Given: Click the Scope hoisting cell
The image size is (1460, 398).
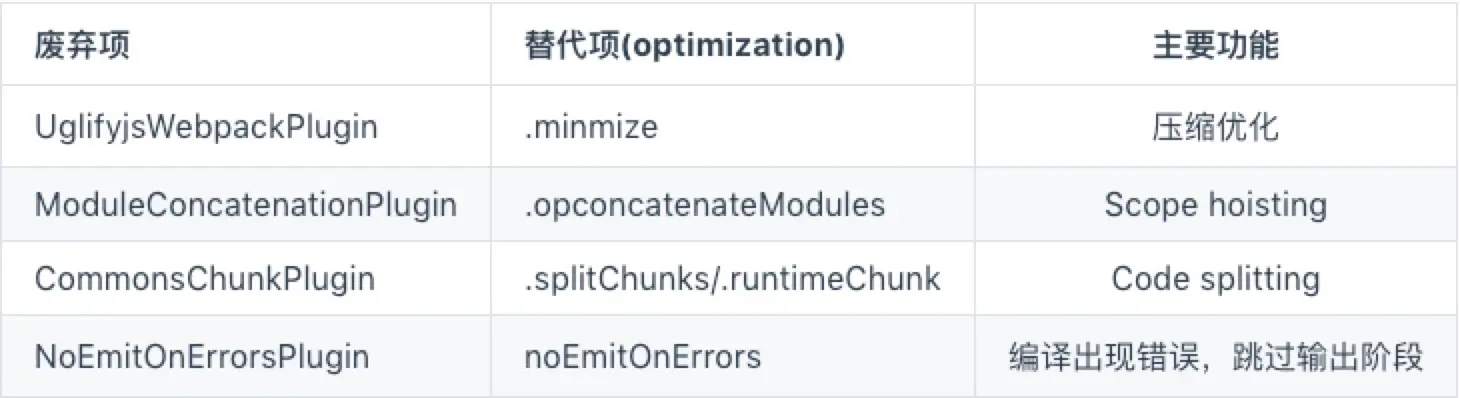Looking at the screenshot, I should (1215, 205).
